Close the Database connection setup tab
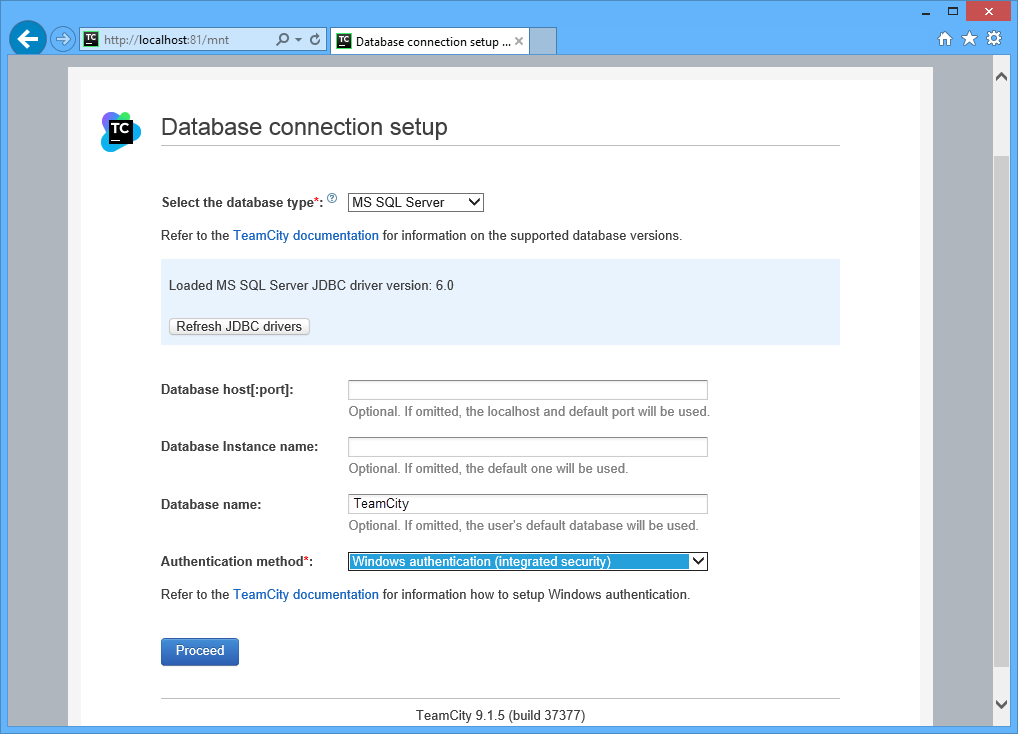 pyautogui.click(x=520, y=41)
